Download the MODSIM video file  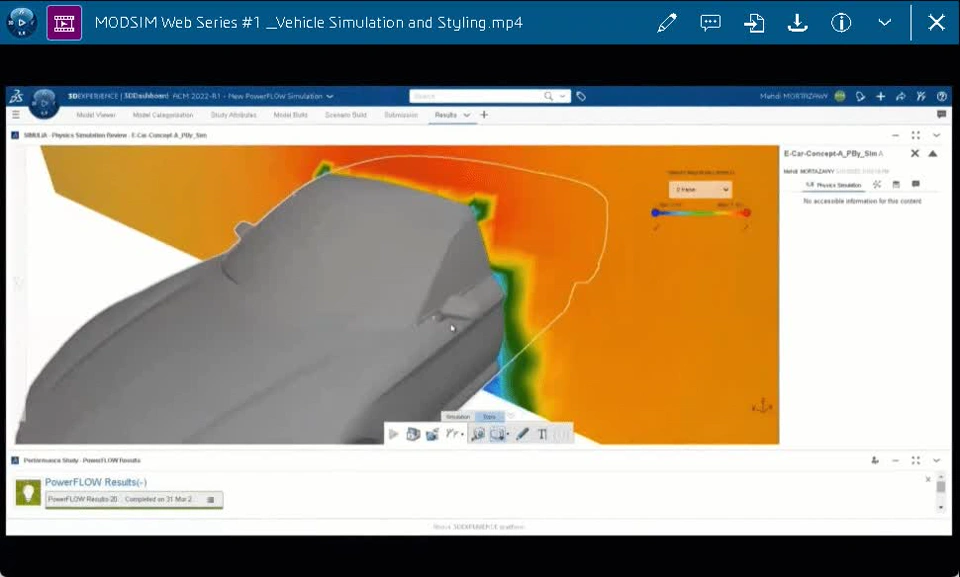pos(797,23)
